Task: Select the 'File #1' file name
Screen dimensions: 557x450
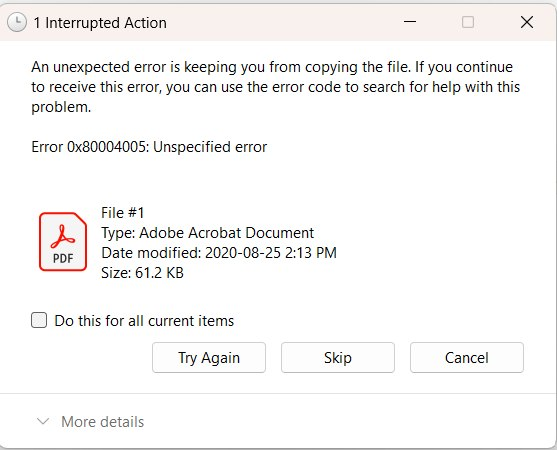Action: tap(123, 213)
